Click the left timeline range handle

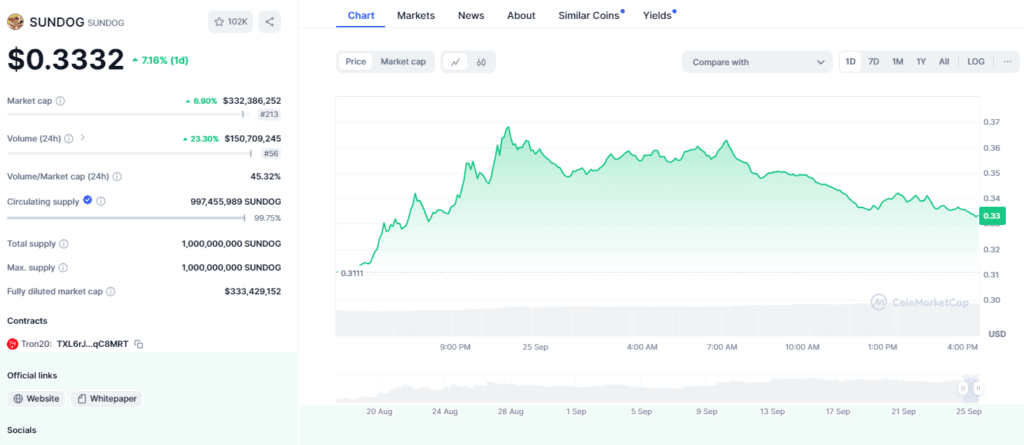tap(963, 388)
